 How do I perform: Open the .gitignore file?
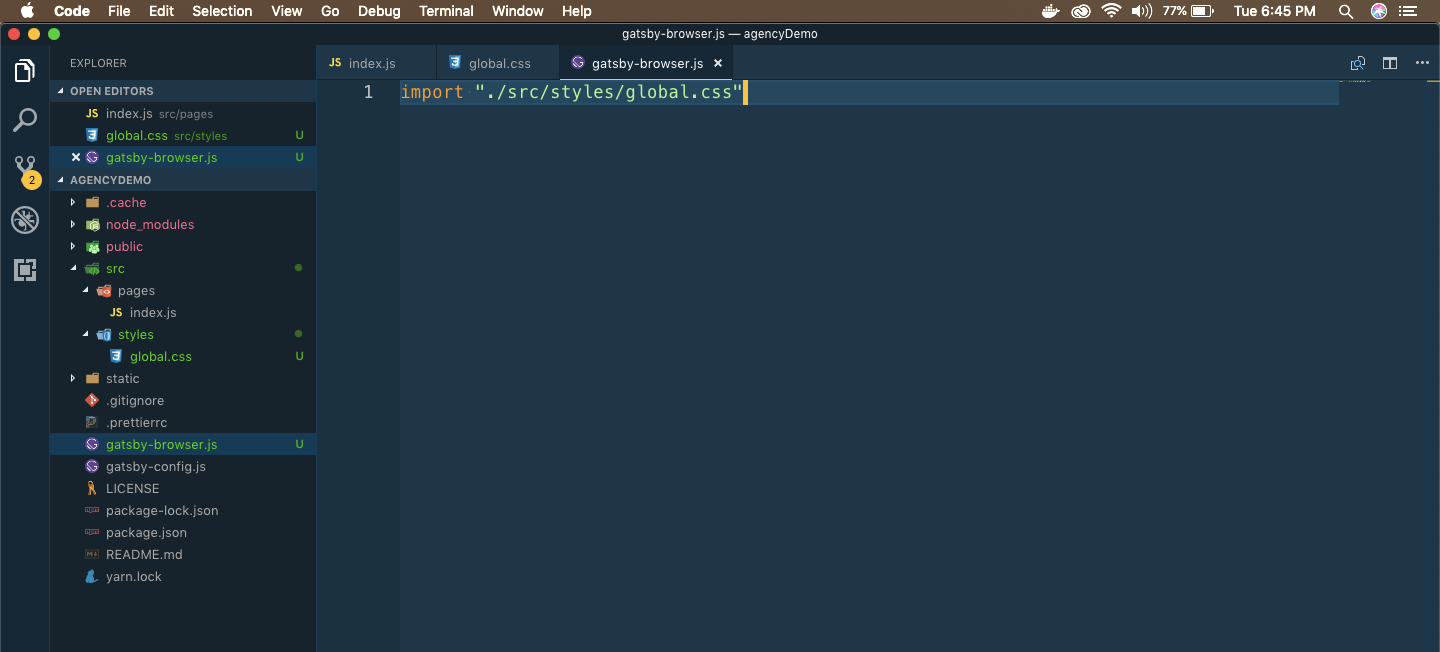pyautogui.click(x=183, y=400)
